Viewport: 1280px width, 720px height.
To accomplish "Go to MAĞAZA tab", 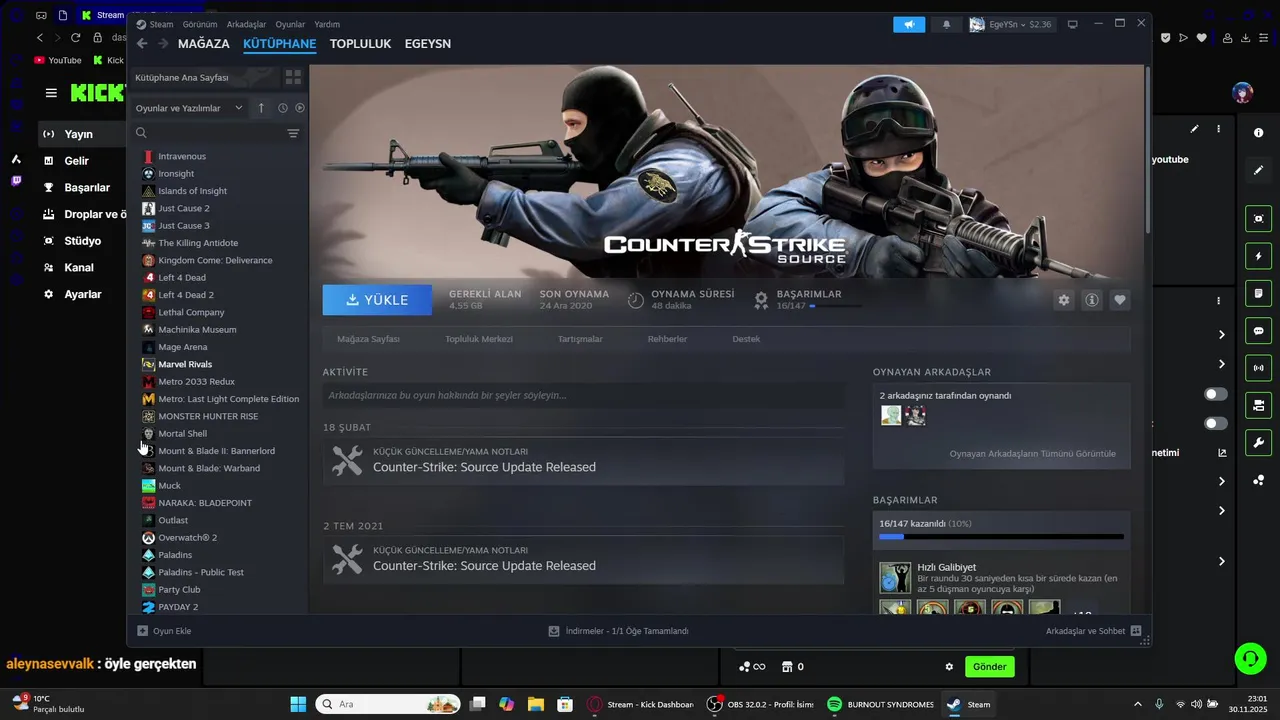I will [204, 44].
